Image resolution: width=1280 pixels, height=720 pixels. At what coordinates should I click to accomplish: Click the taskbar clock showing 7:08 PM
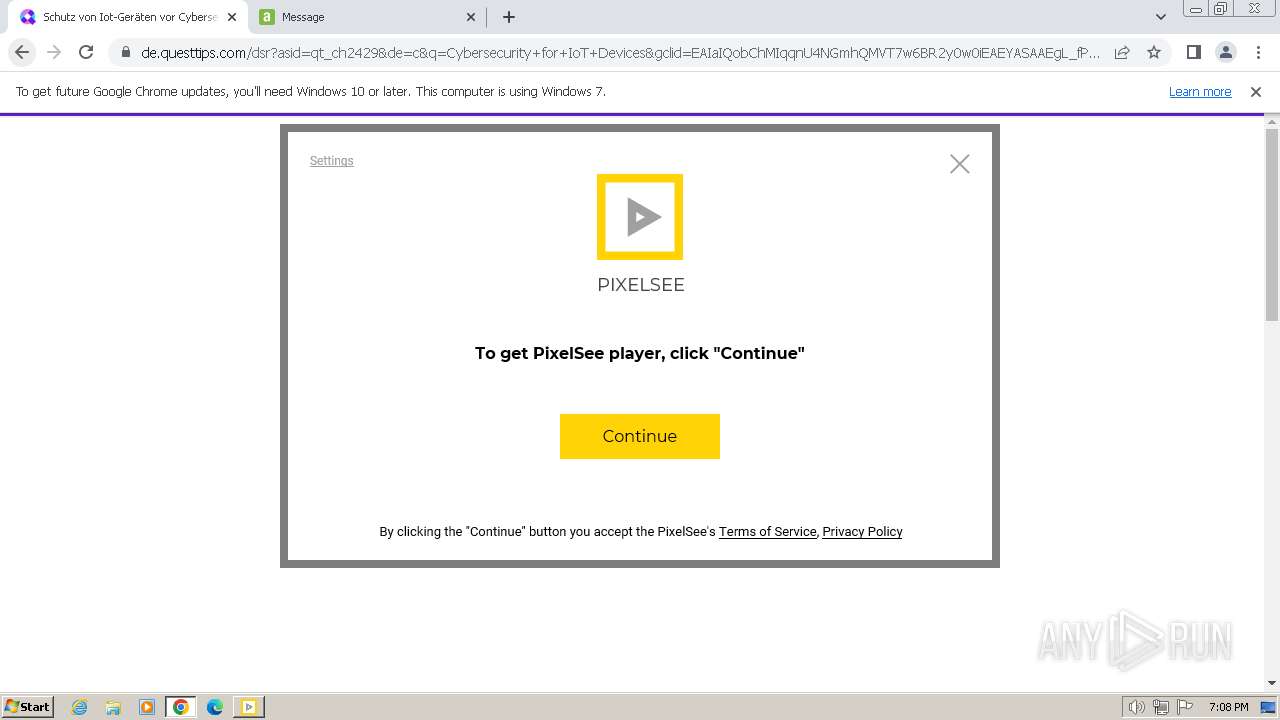1228,707
